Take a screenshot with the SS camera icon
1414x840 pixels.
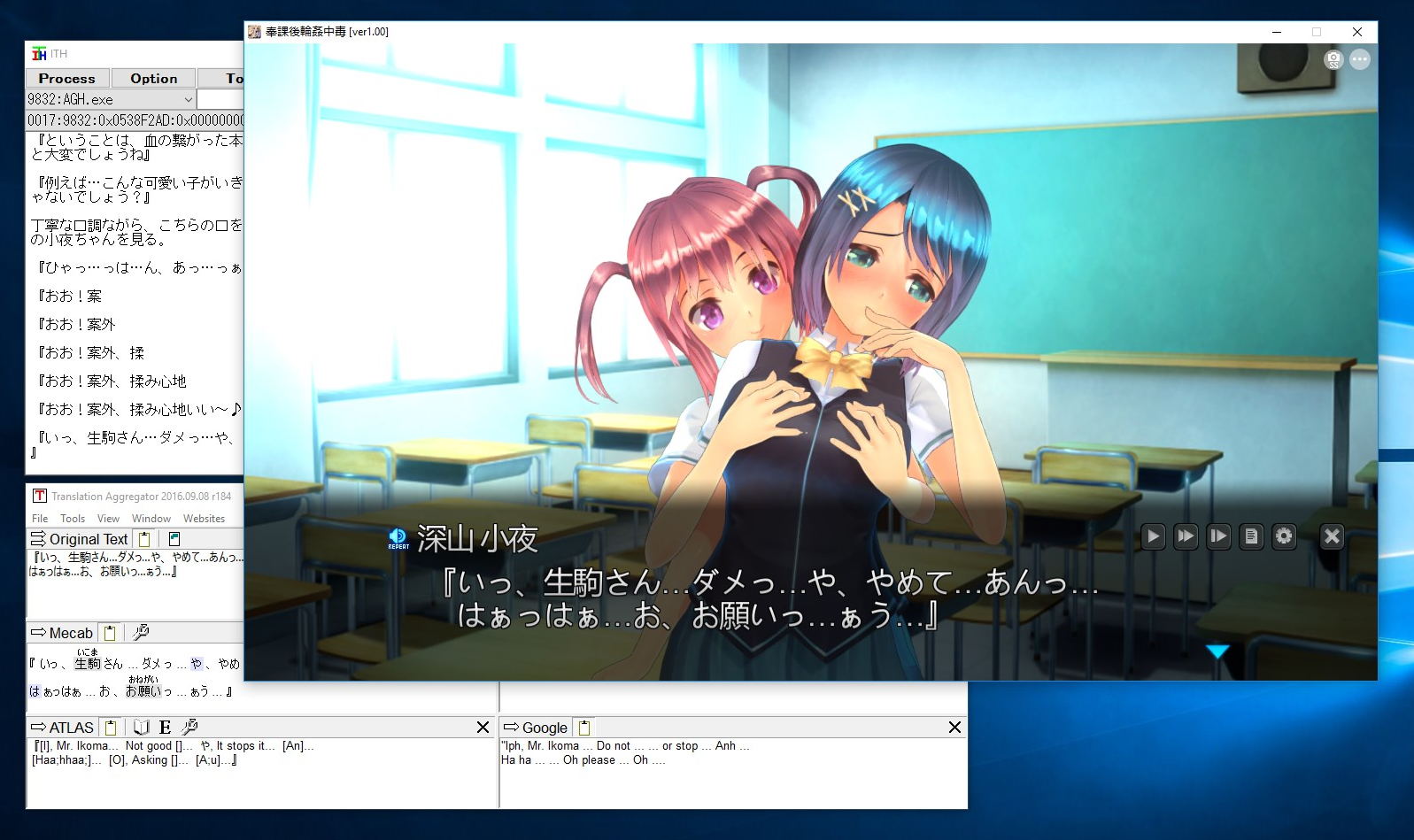click(x=1333, y=59)
